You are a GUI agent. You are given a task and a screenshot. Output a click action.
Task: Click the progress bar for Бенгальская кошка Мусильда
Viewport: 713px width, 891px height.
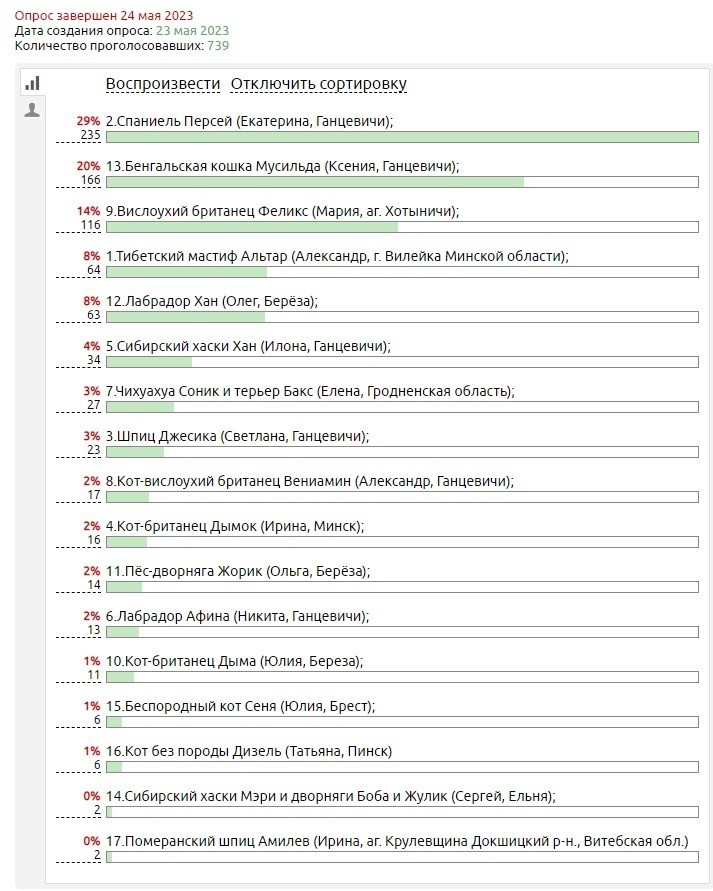click(x=402, y=182)
